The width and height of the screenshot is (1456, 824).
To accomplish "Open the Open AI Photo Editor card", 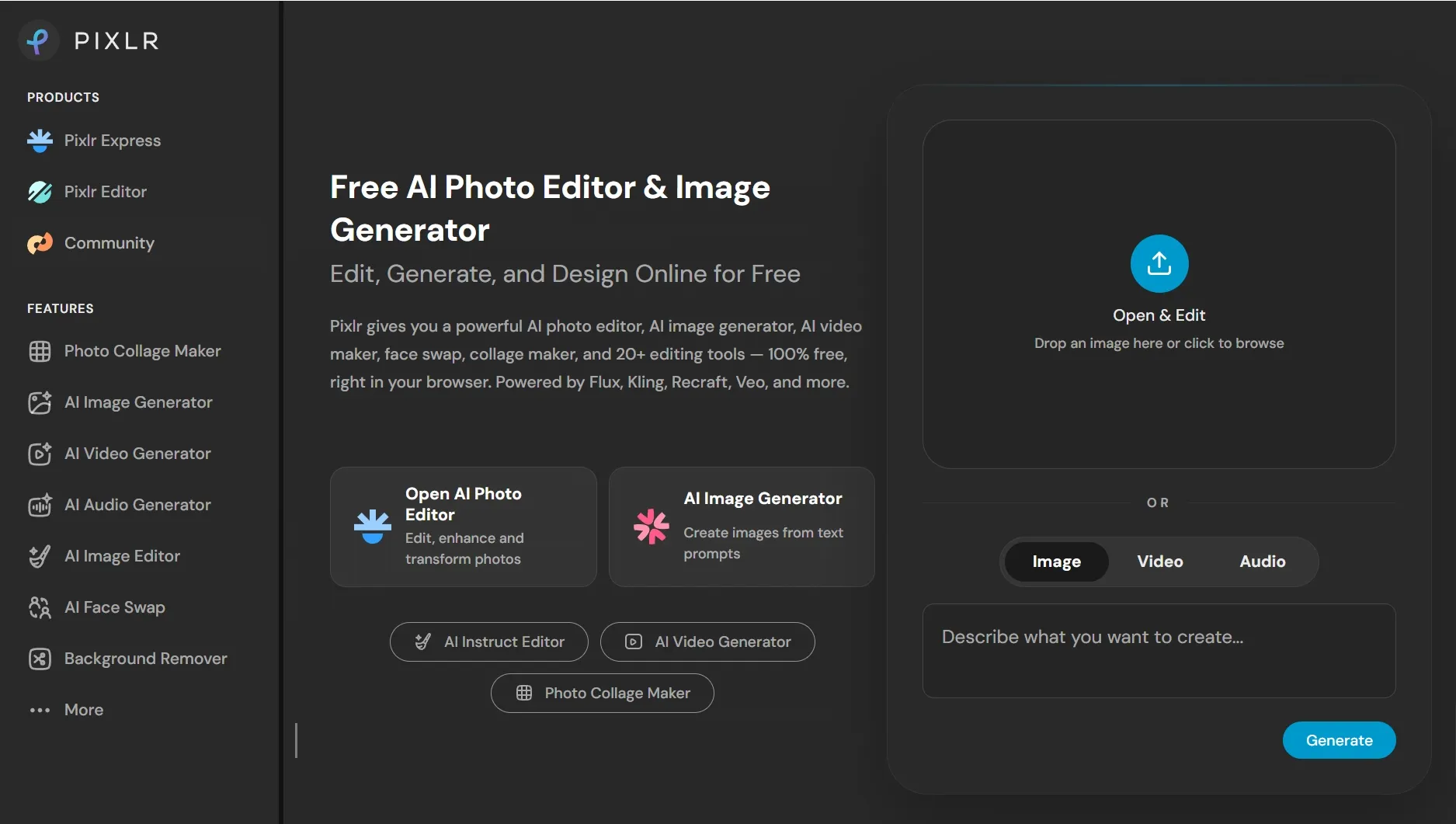I will (x=464, y=527).
